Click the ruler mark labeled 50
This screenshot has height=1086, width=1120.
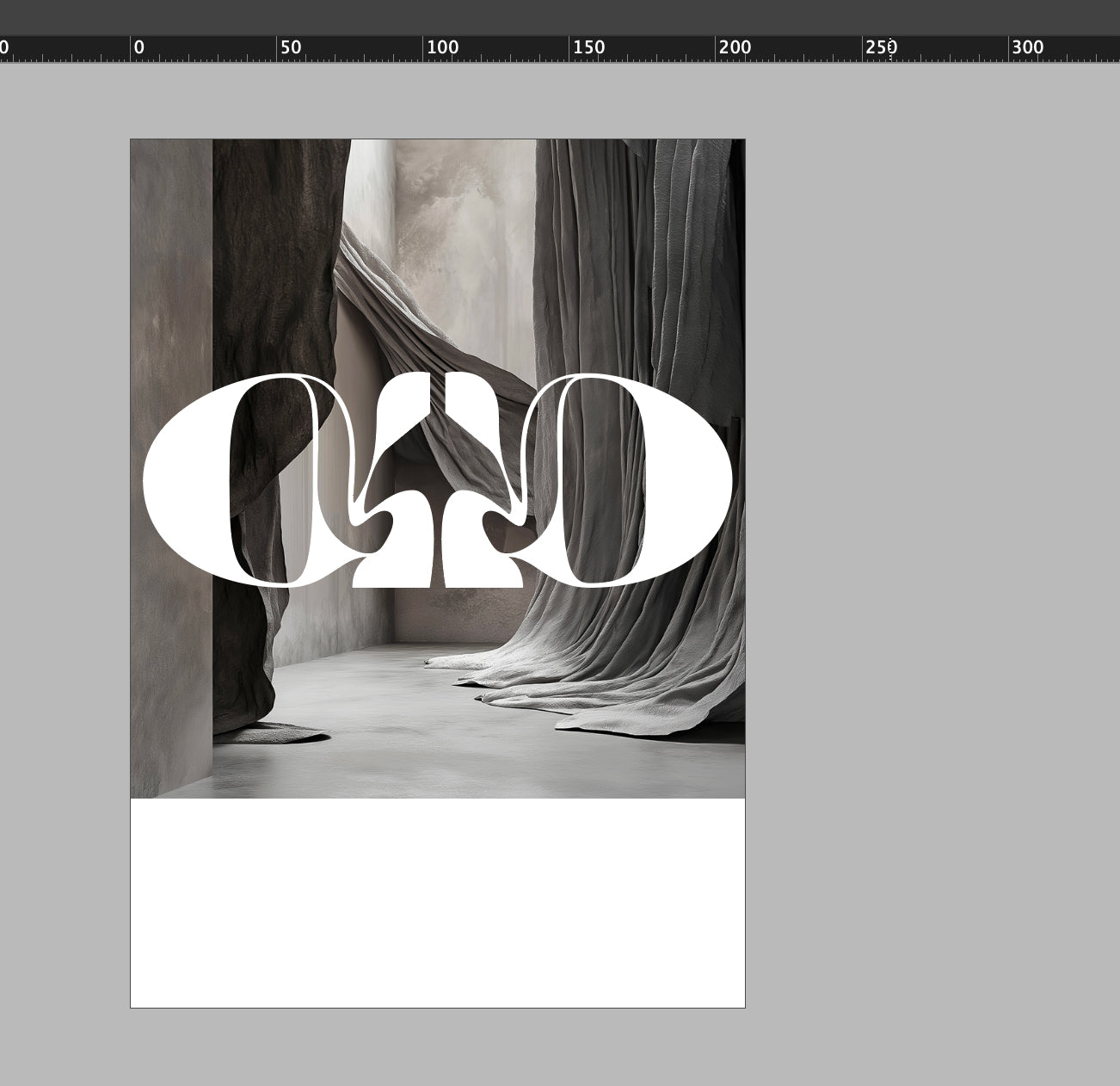point(292,47)
